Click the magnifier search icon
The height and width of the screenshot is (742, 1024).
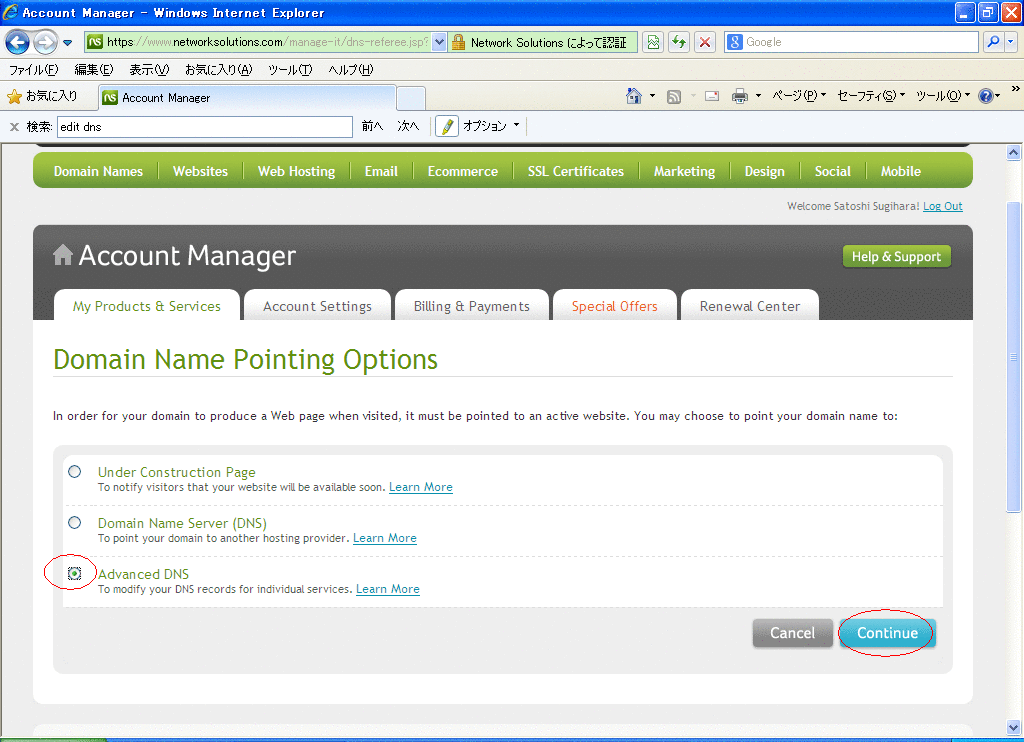tap(993, 42)
